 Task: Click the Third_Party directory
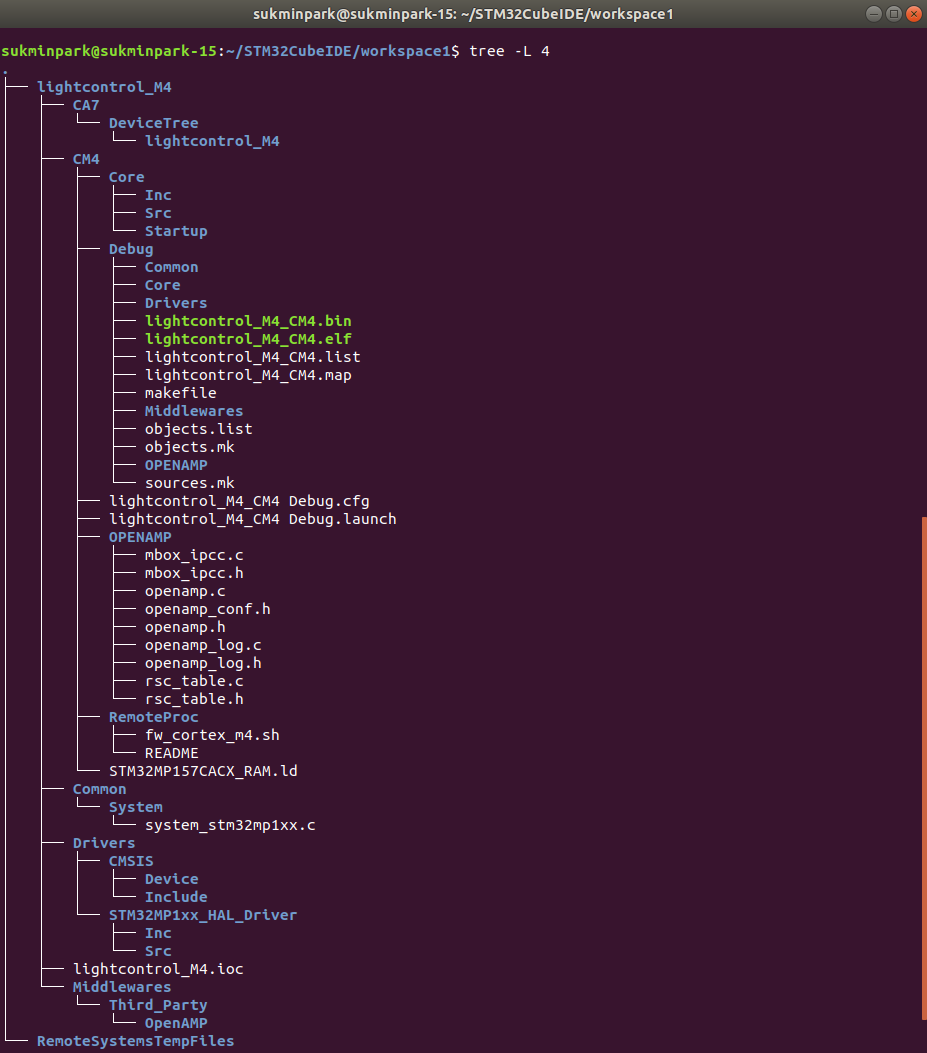pos(158,1005)
